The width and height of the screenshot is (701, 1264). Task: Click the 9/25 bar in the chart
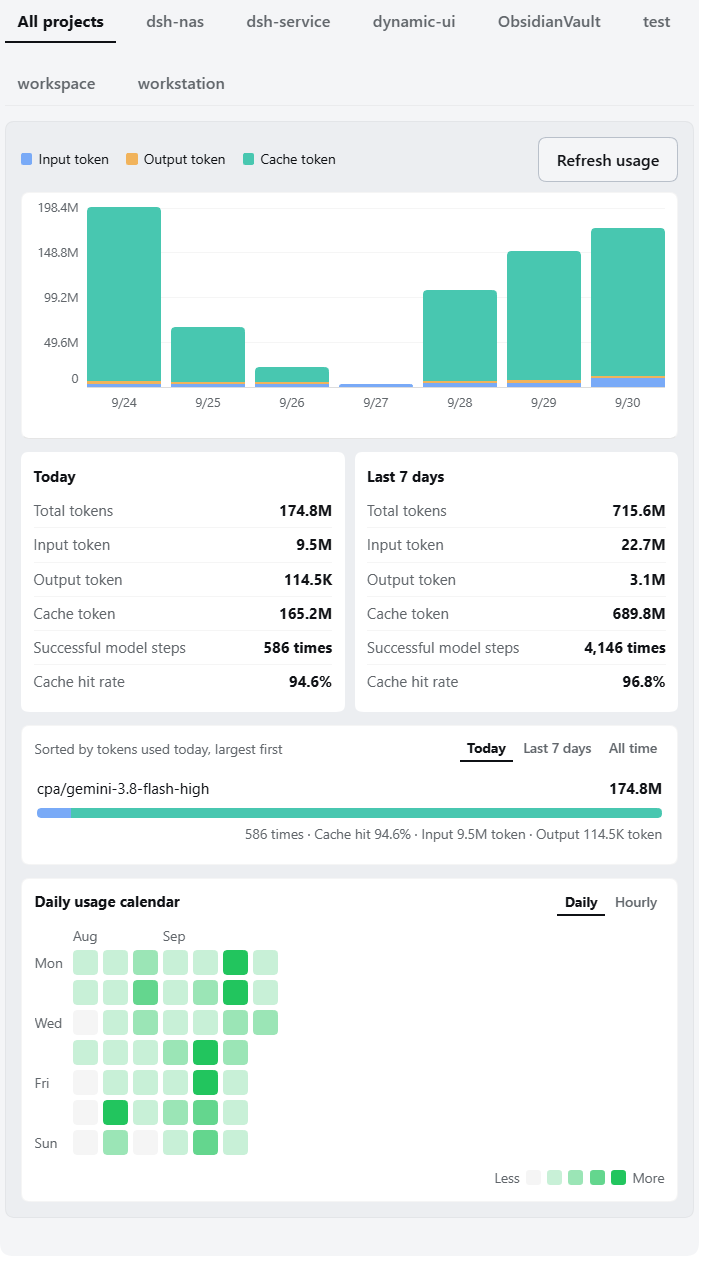[208, 357]
